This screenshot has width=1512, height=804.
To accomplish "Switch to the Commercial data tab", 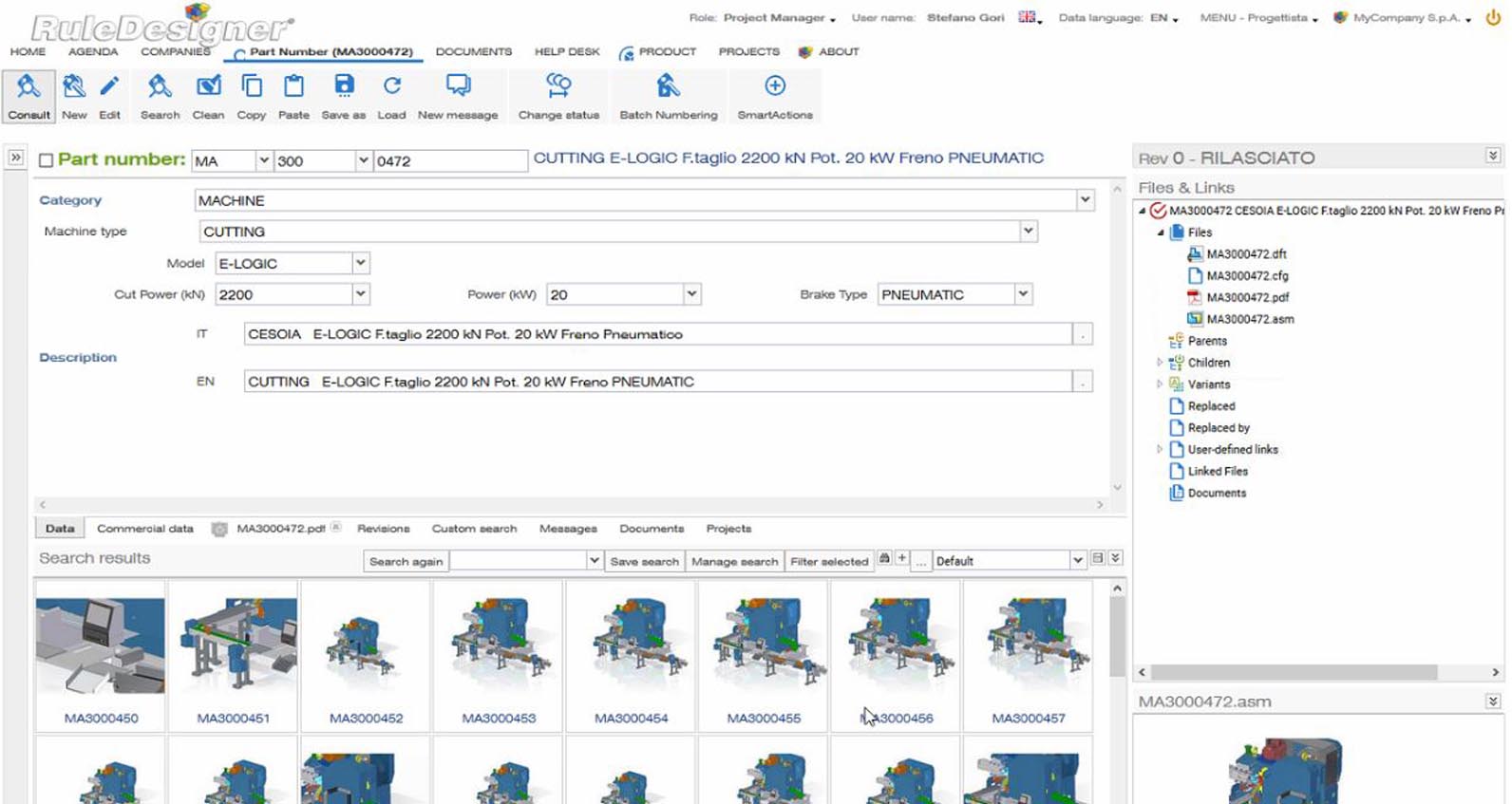I will coord(145,529).
